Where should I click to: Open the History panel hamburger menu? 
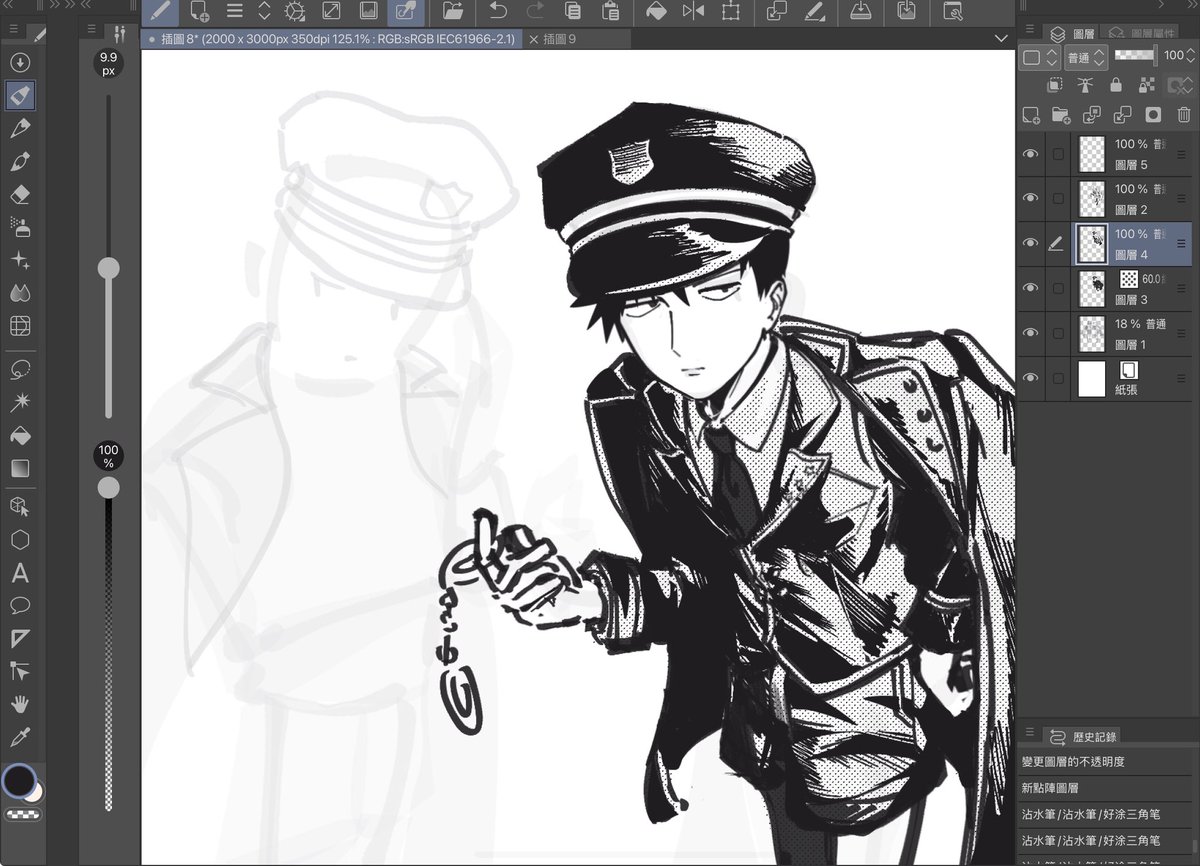tap(1028, 734)
